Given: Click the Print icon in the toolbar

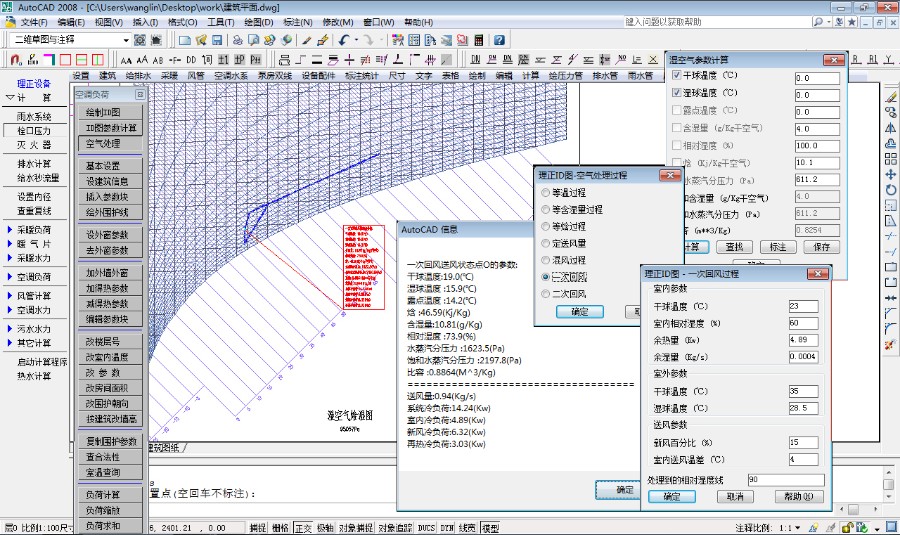Looking at the screenshot, I should 236,40.
